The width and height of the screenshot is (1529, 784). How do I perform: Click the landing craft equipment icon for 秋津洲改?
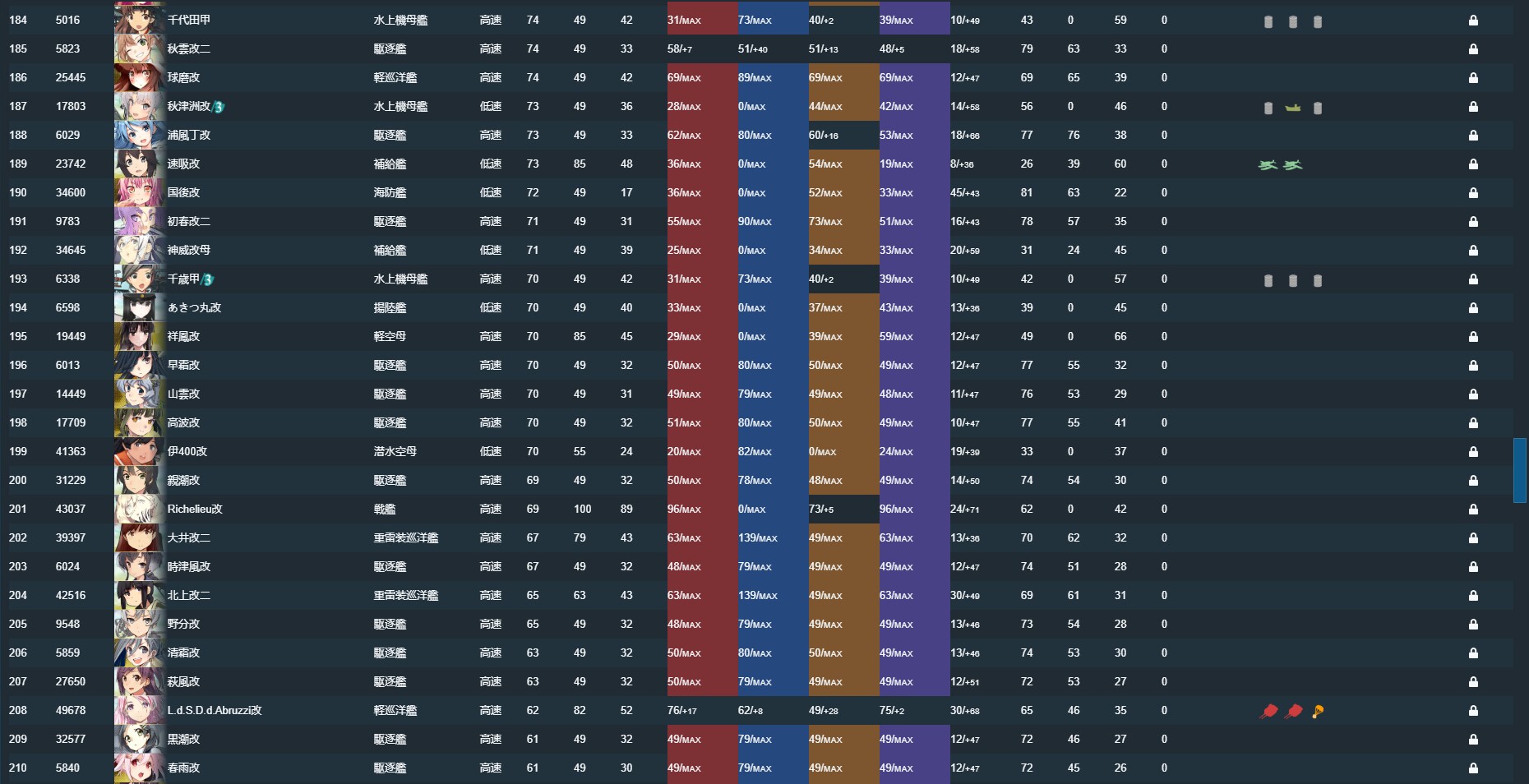point(1293,107)
